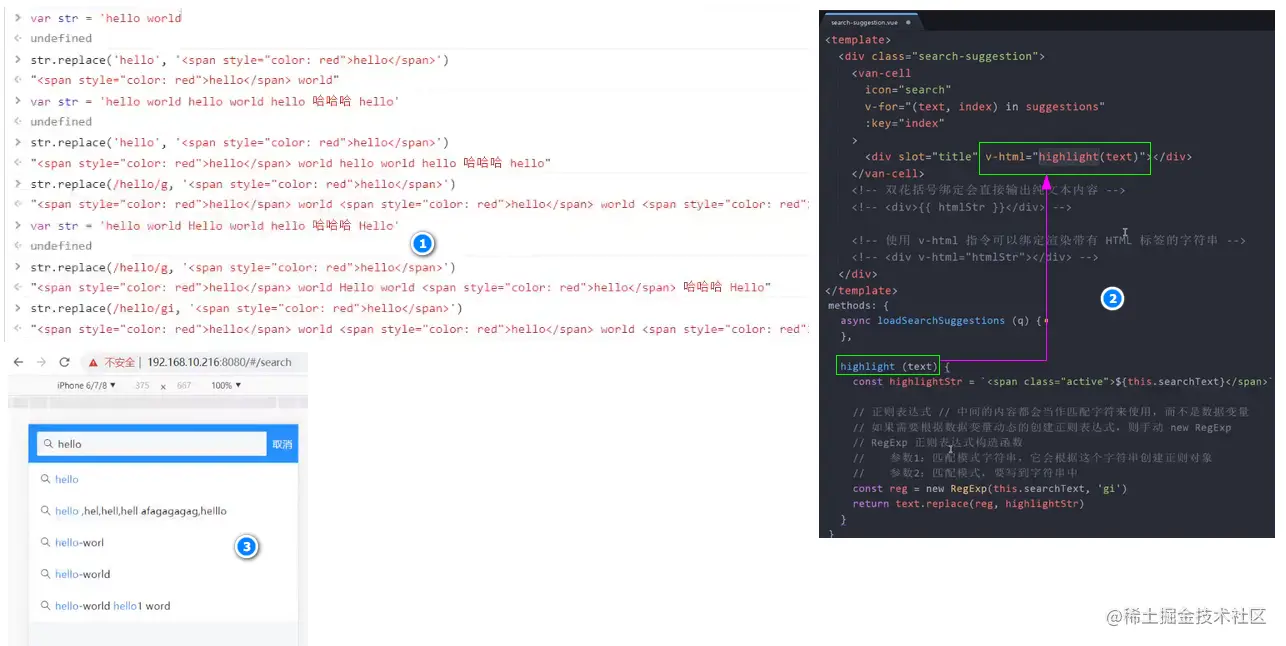Click code line const highlightStr = …

pyautogui.click(x=1064, y=382)
